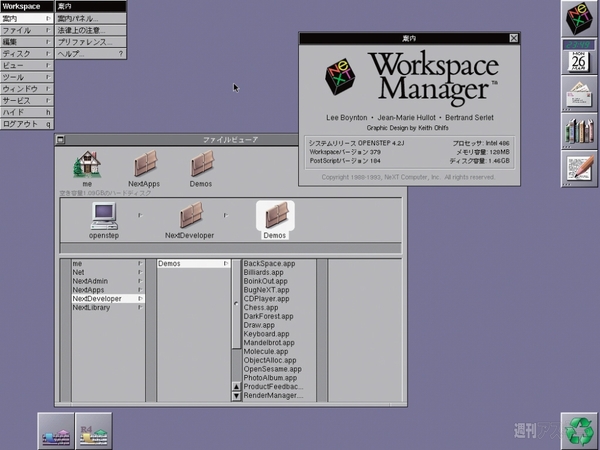Open the Recycler icon
Screen dimensions: 600x450
[580, 431]
